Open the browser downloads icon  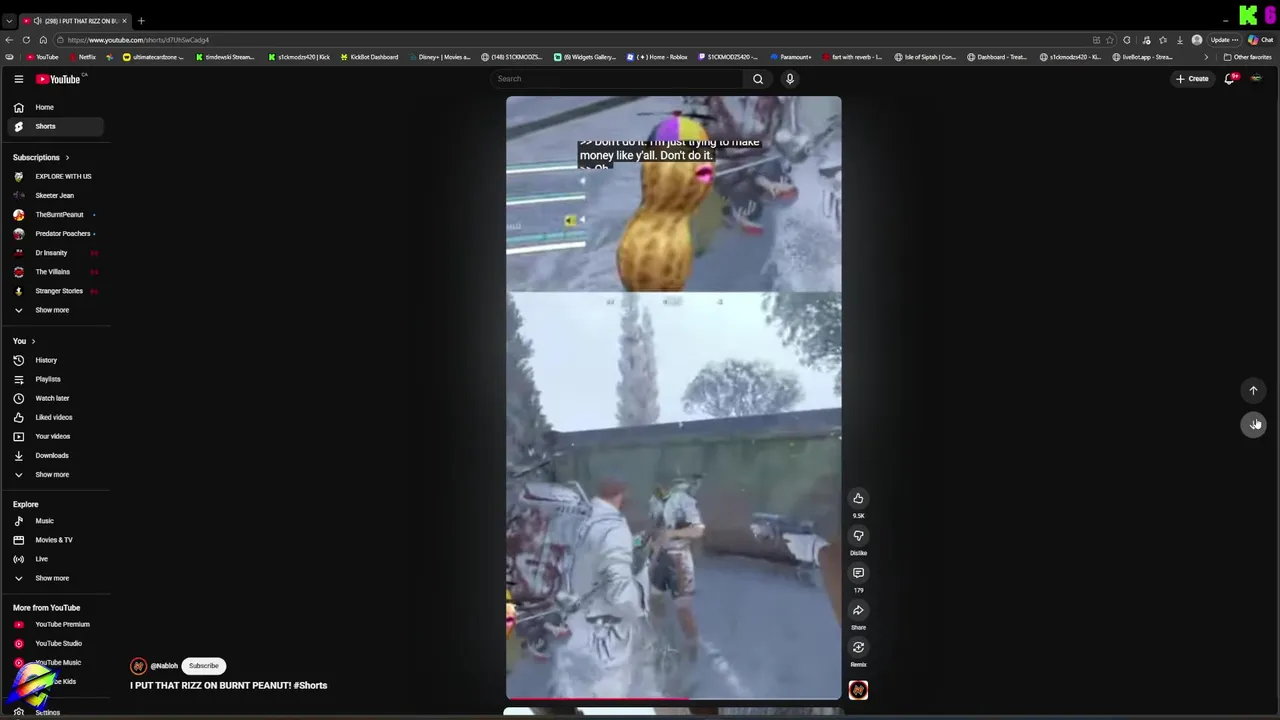(1180, 40)
